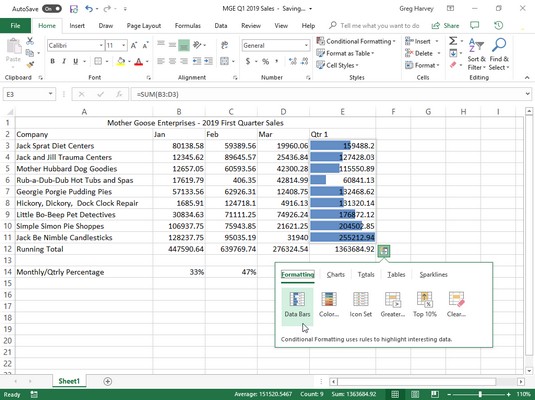Switch to Page Layout view in status bar
Screen dimensions: 535x400
pyautogui.click(x=415, y=395)
